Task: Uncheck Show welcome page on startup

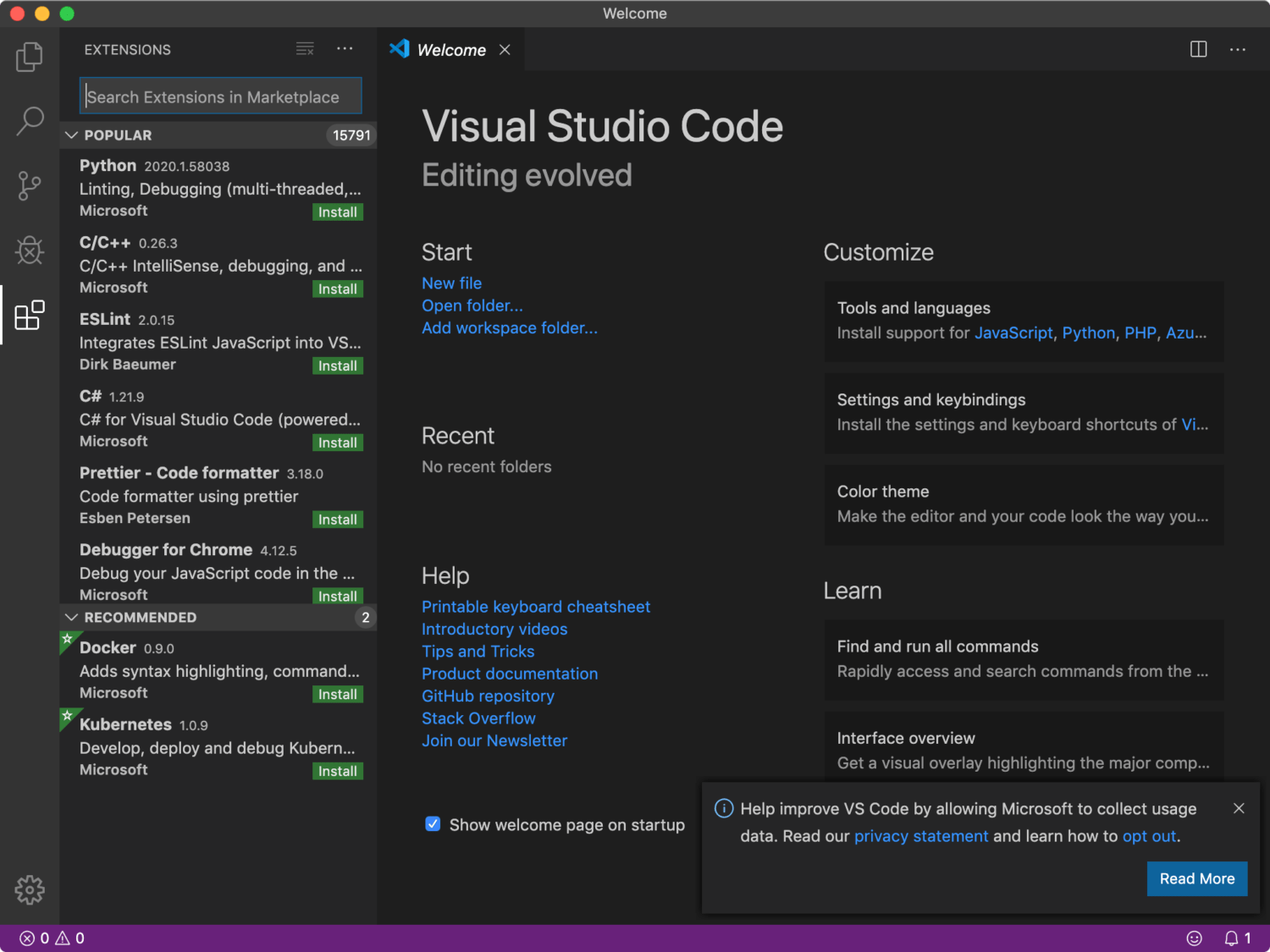Action: 433,824
